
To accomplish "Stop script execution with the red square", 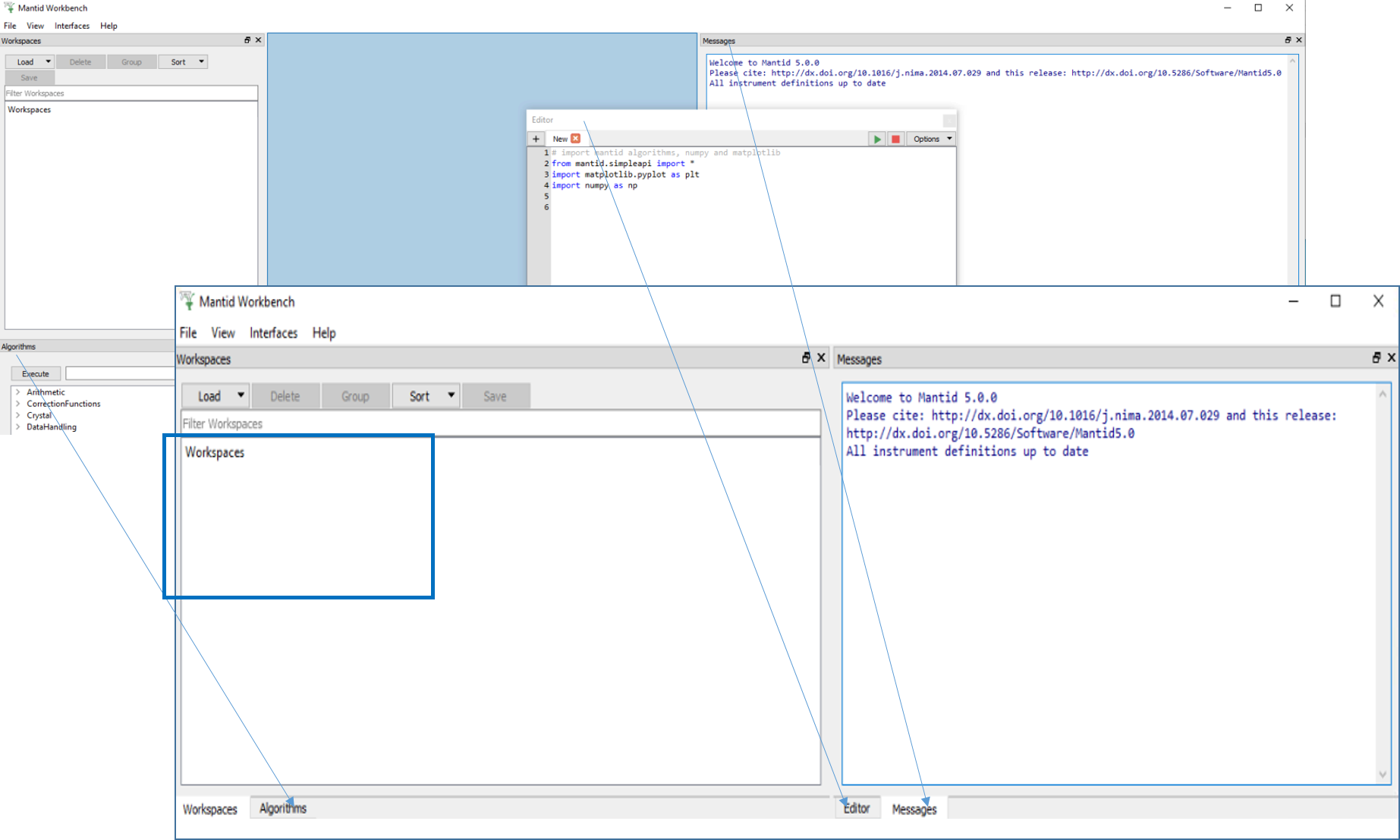I will tap(895, 139).
